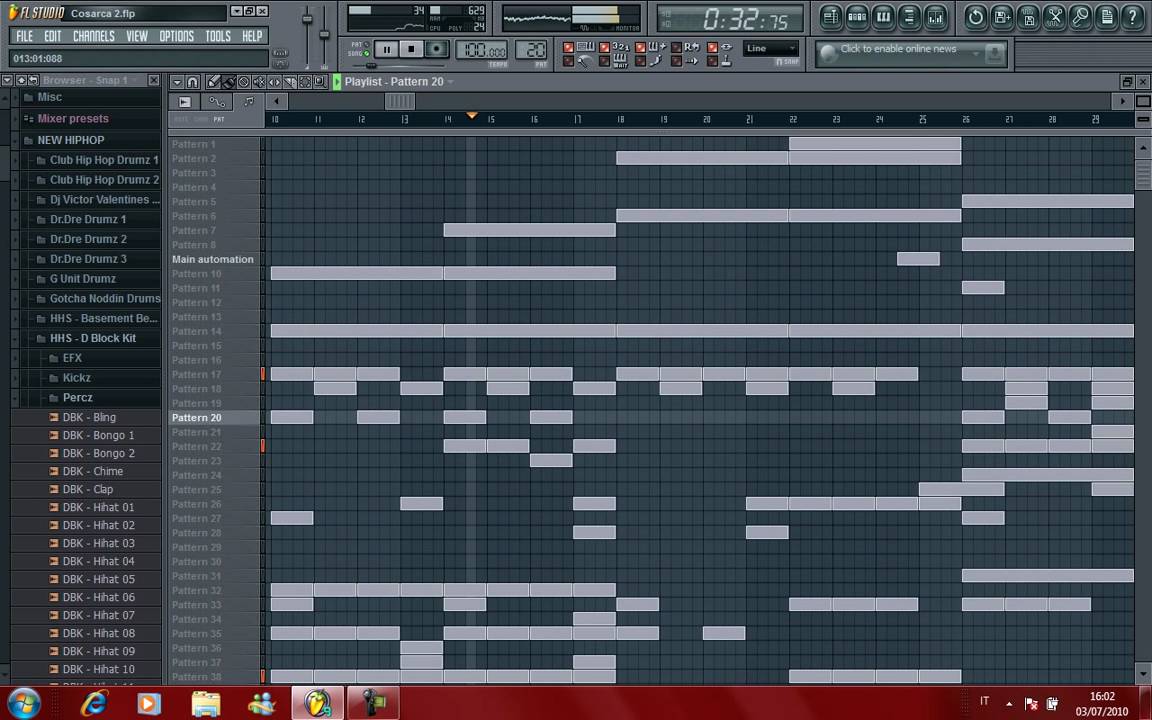The image size is (1152, 720).
Task: Select the playlist delete tool
Action: point(243,82)
